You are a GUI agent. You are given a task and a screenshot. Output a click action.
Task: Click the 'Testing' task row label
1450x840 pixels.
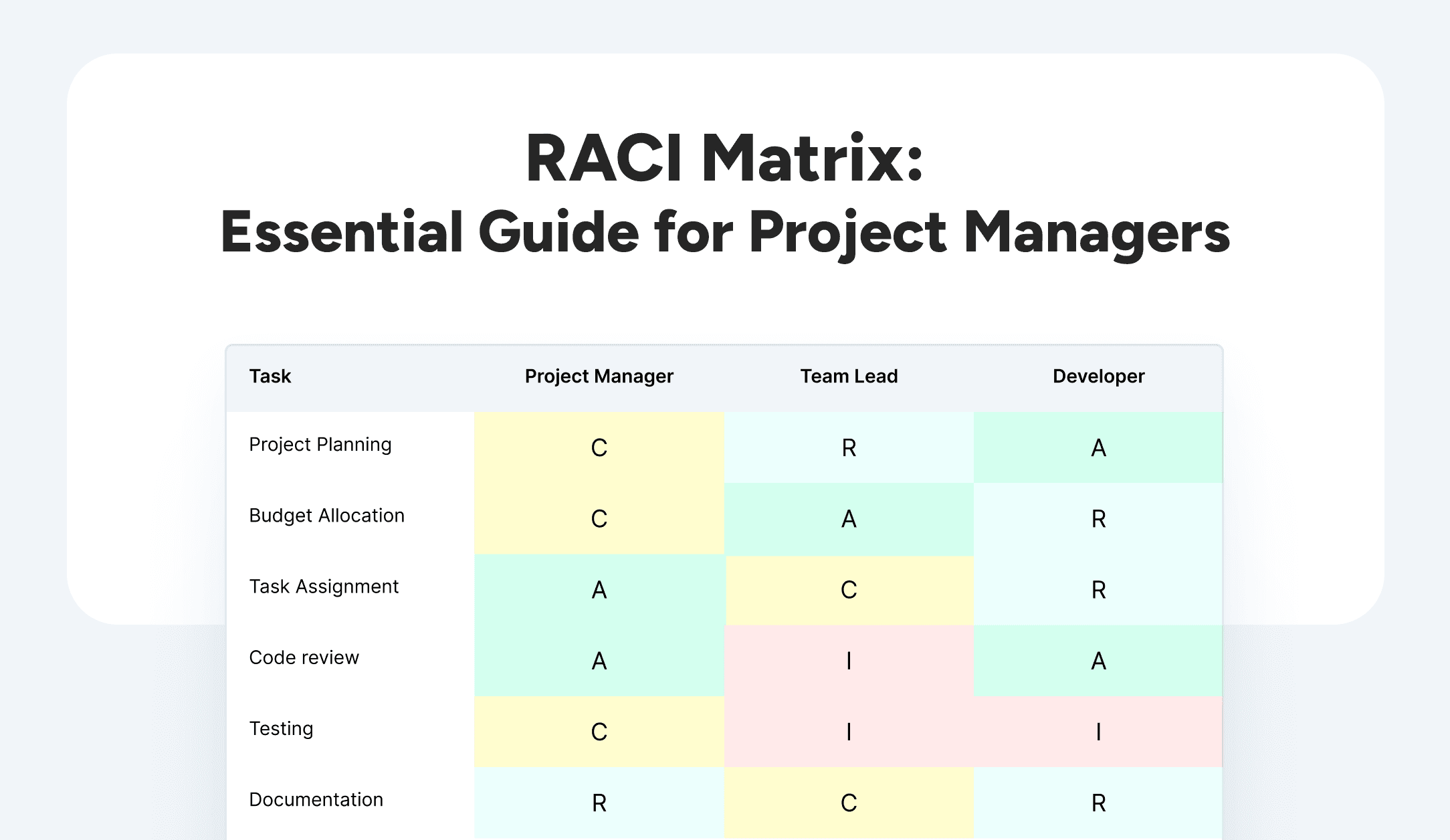pos(281,728)
